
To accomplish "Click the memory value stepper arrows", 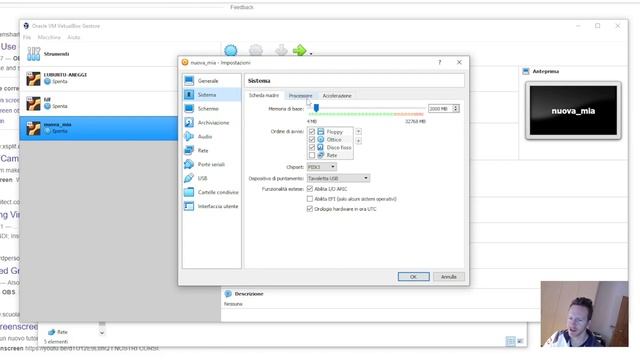I will point(456,109).
